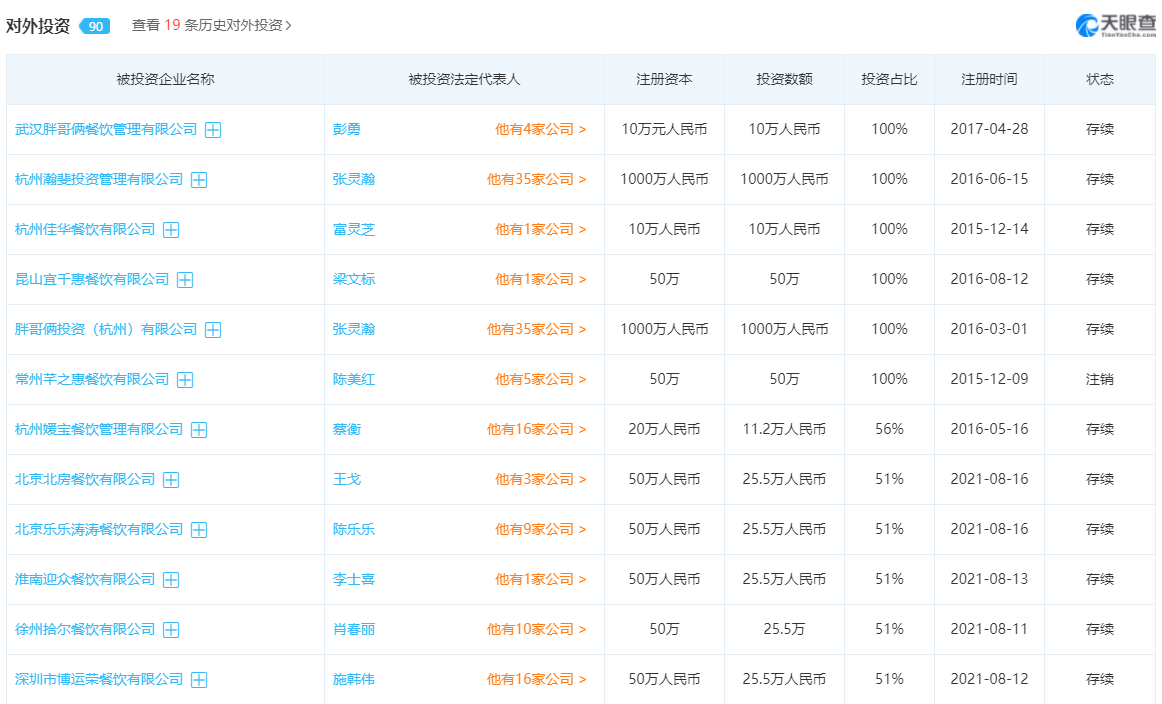Click the 投资数额 column header
This screenshot has height=704, width=1162.
click(x=784, y=79)
